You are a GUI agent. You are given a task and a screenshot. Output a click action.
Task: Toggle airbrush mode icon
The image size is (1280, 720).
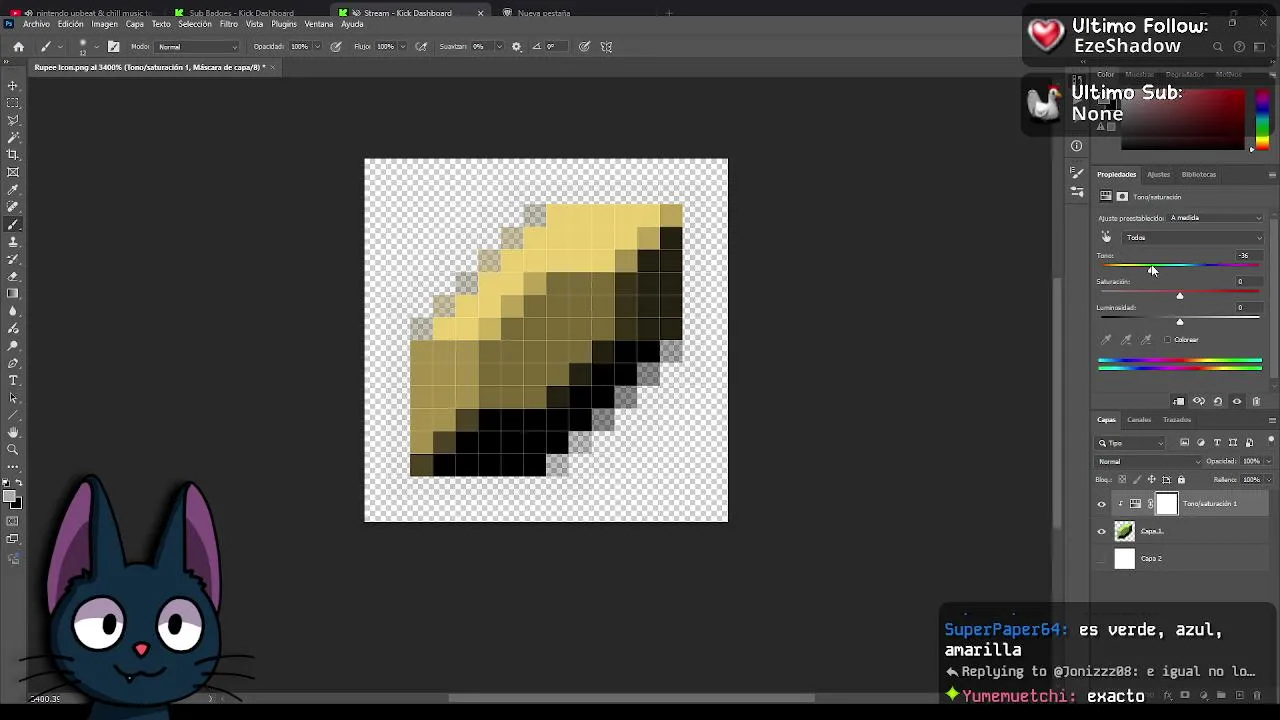click(421, 46)
